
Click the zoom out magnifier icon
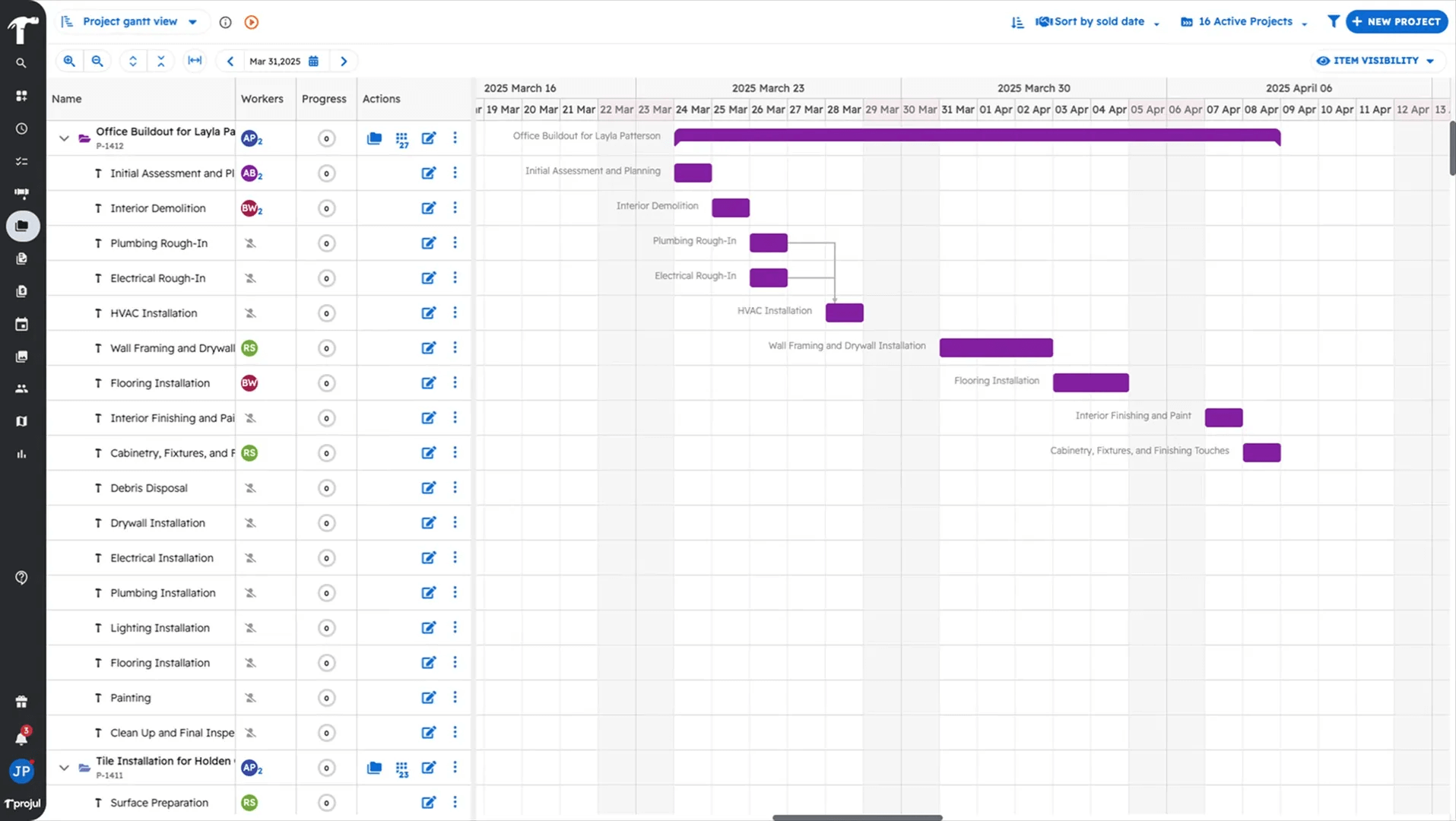(x=97, y=61)
